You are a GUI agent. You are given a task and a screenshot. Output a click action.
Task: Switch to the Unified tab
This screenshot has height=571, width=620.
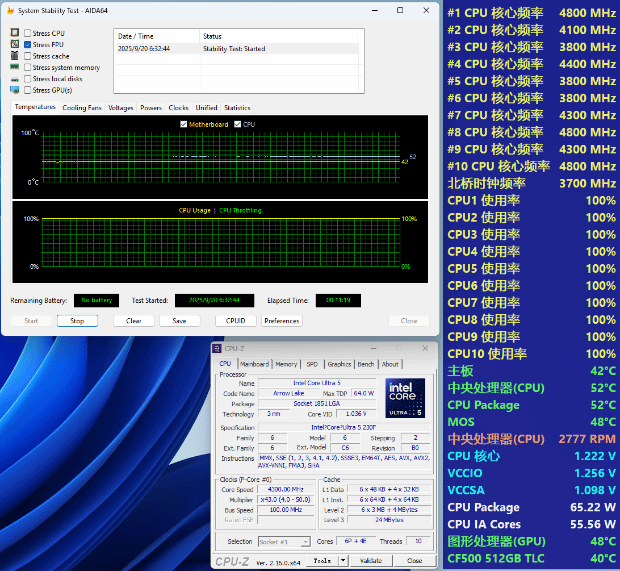pos(206,108)
